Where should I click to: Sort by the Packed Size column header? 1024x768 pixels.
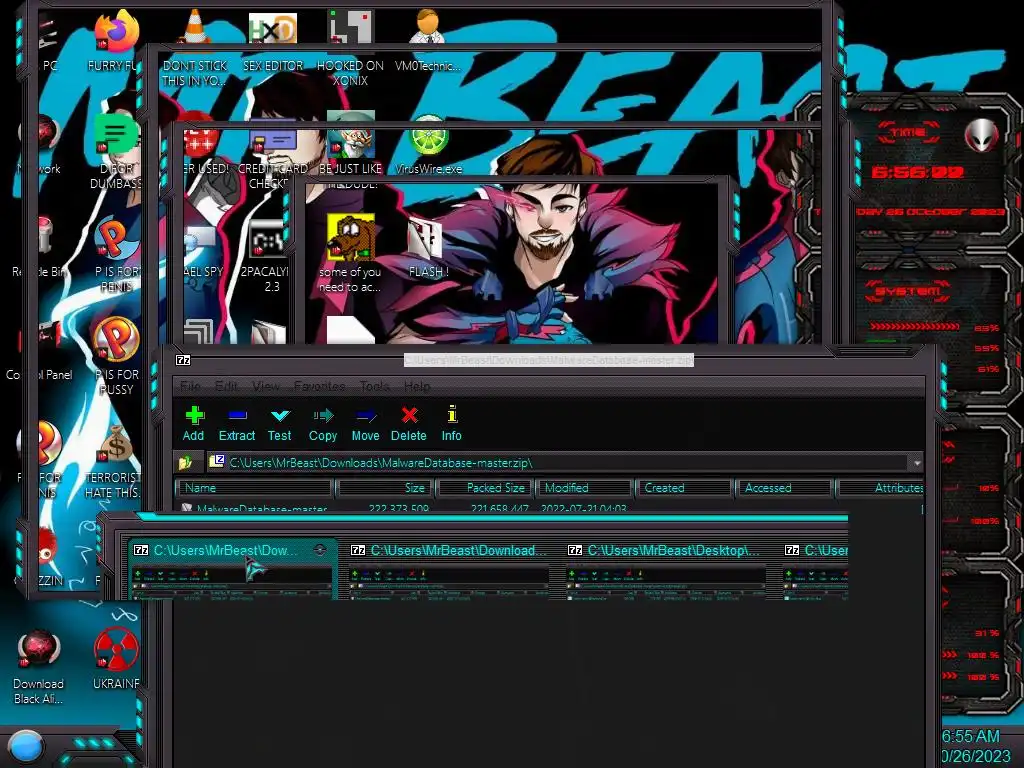(x=485, y=488)
